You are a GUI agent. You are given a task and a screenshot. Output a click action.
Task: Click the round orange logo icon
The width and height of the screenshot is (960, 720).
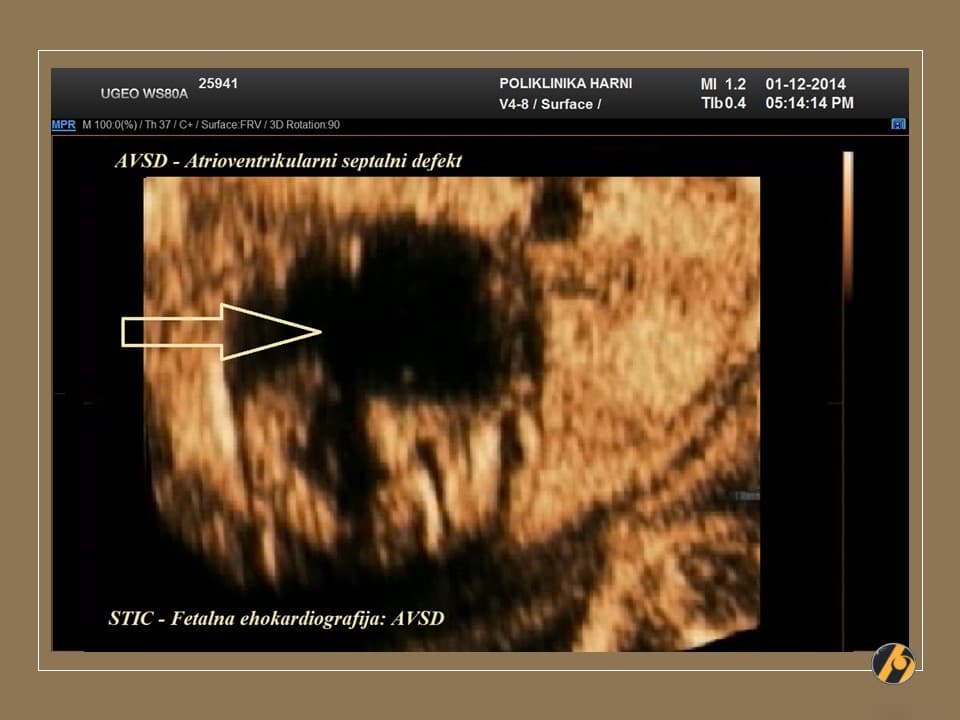coord(892,663)
